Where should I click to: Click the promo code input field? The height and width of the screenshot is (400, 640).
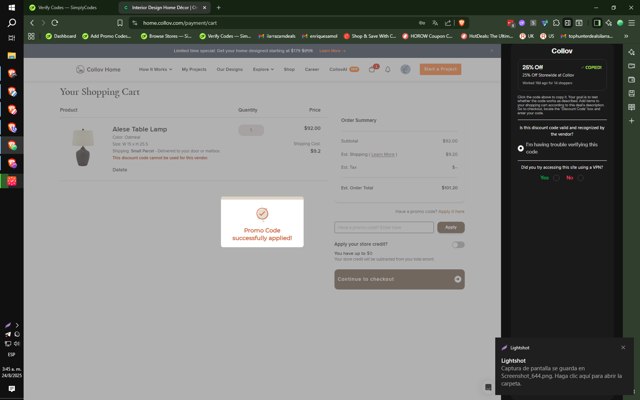pyautogui.click(x=384, y=227)
